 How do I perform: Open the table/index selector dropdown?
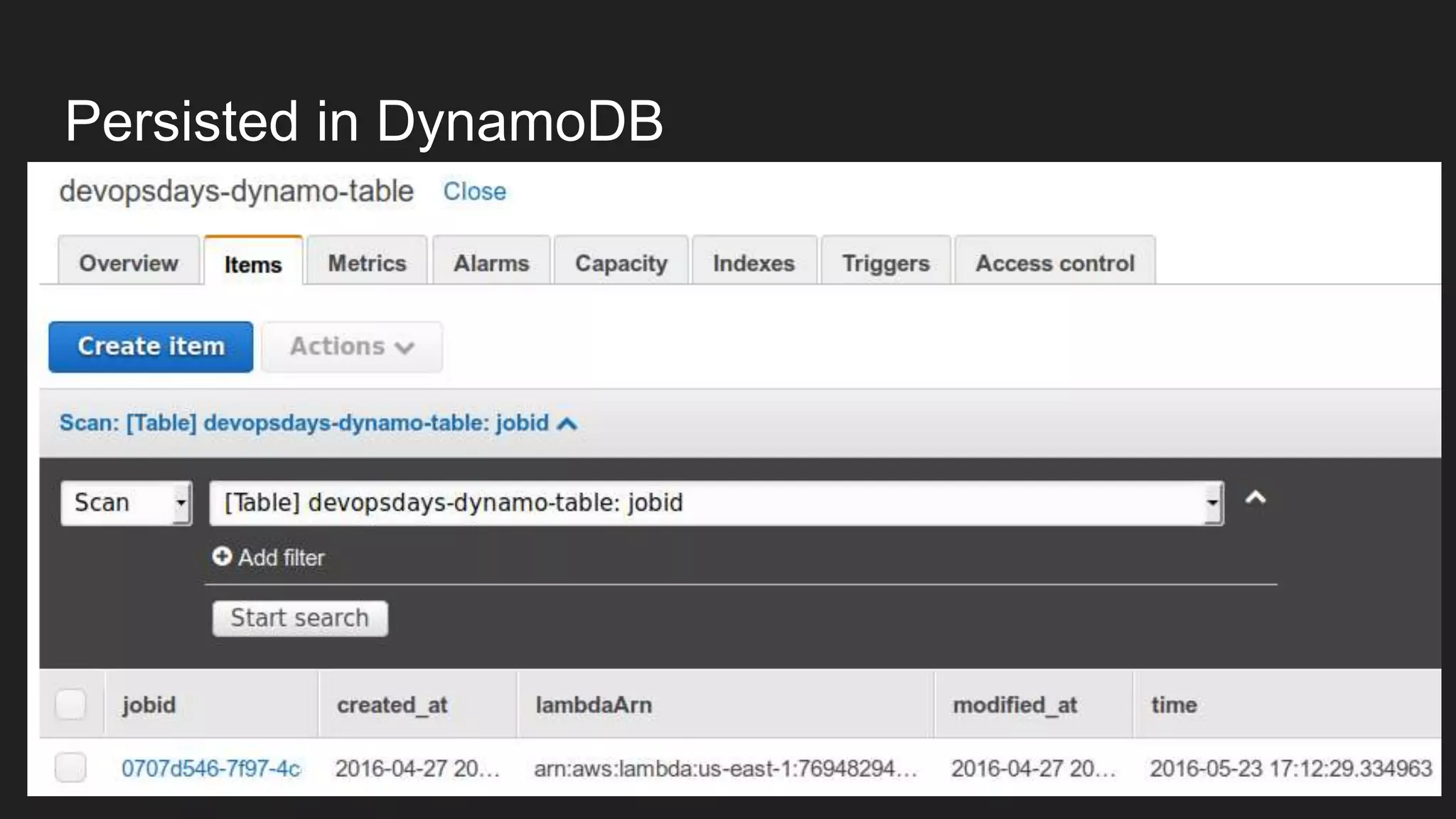coord(717,503)
